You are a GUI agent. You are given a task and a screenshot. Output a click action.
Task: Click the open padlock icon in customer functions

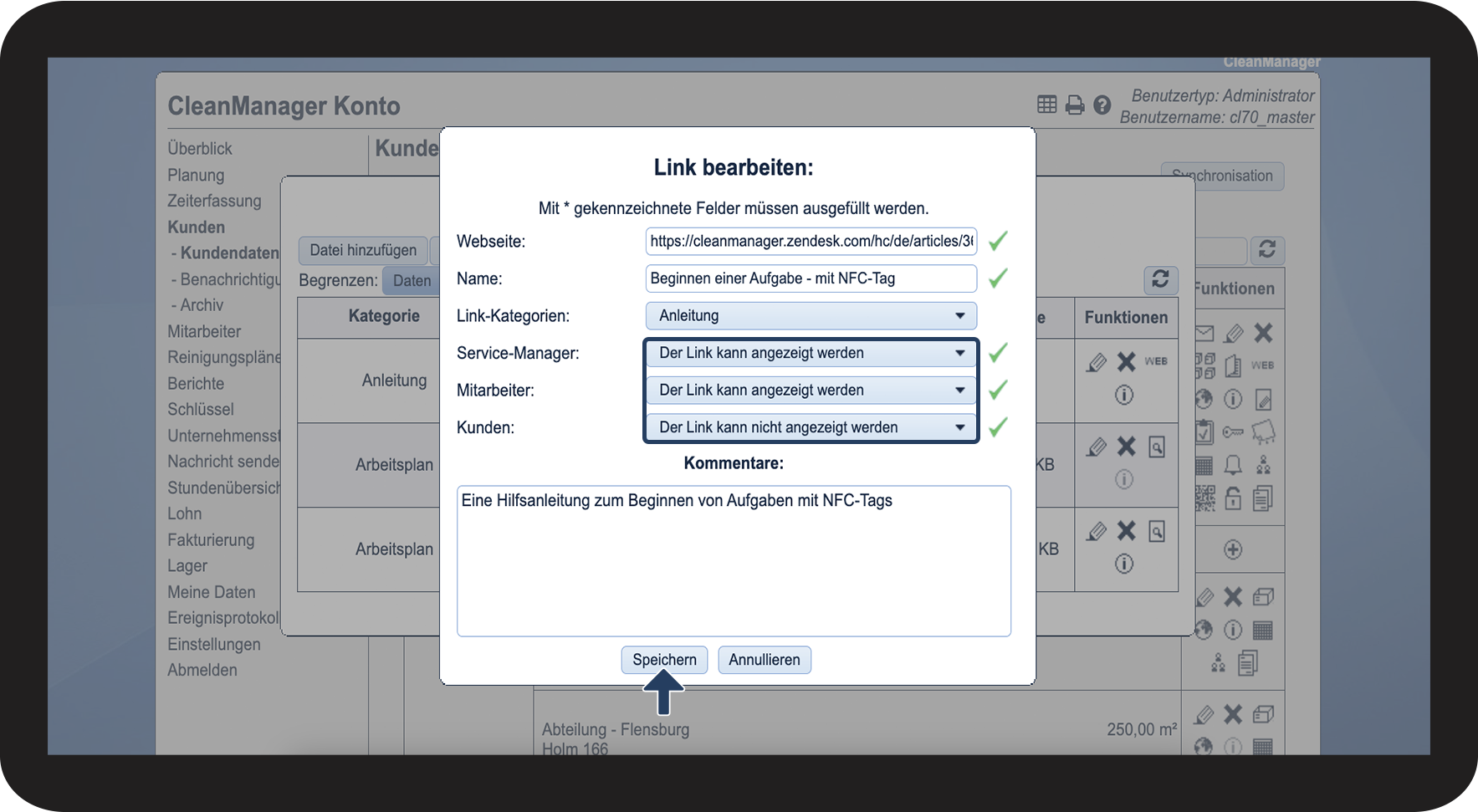pos(1233,498)
